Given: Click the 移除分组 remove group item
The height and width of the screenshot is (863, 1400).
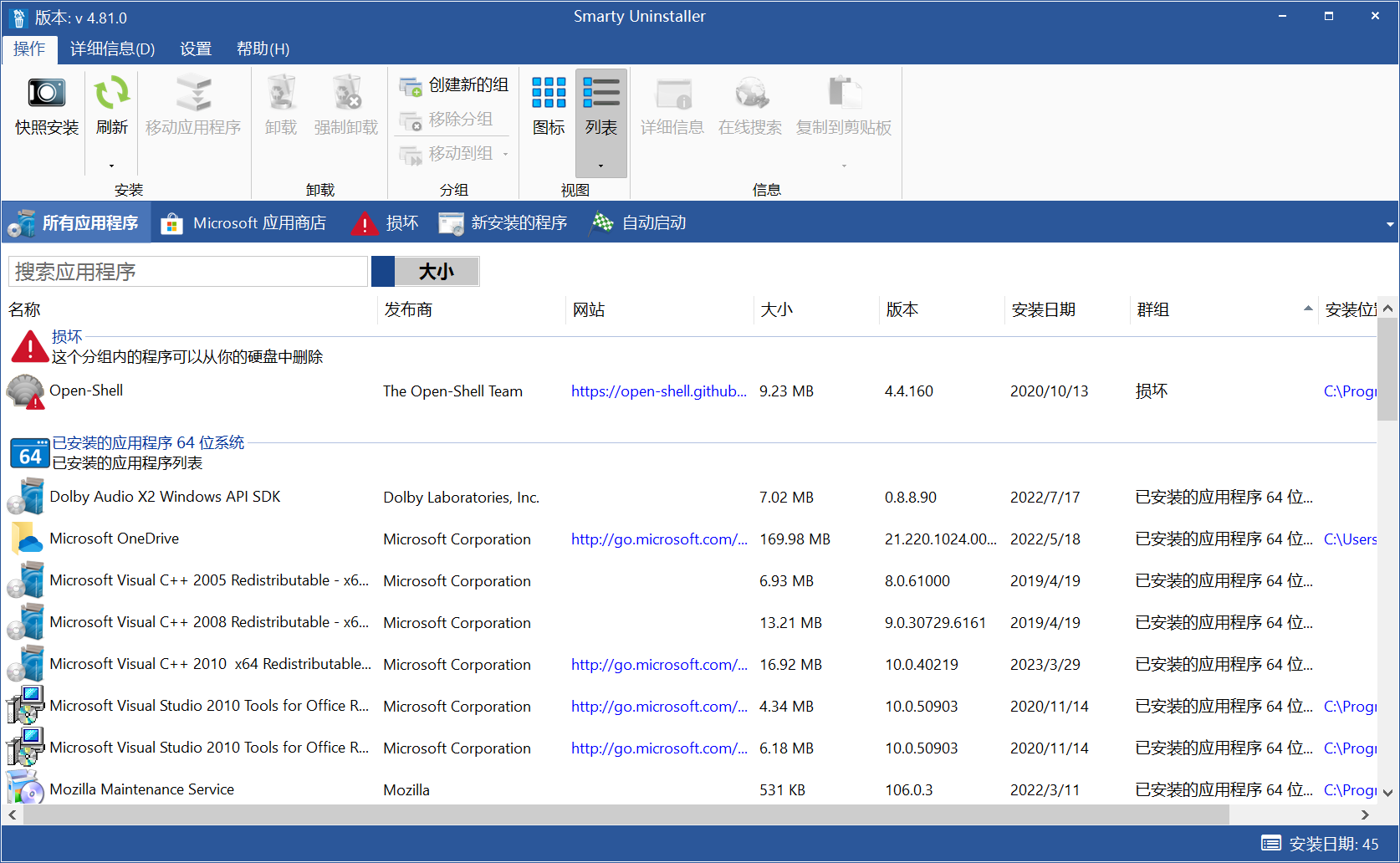Looking at the screenshot, I should tap(447, 120).
